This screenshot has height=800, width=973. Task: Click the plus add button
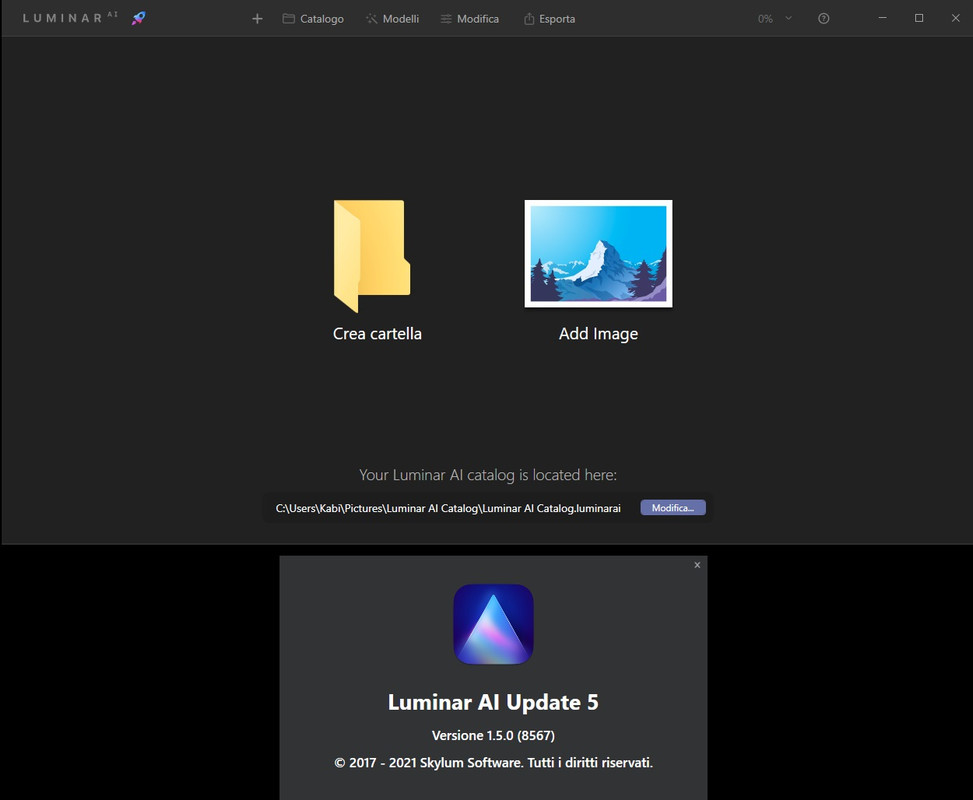[x=257, y=19]
